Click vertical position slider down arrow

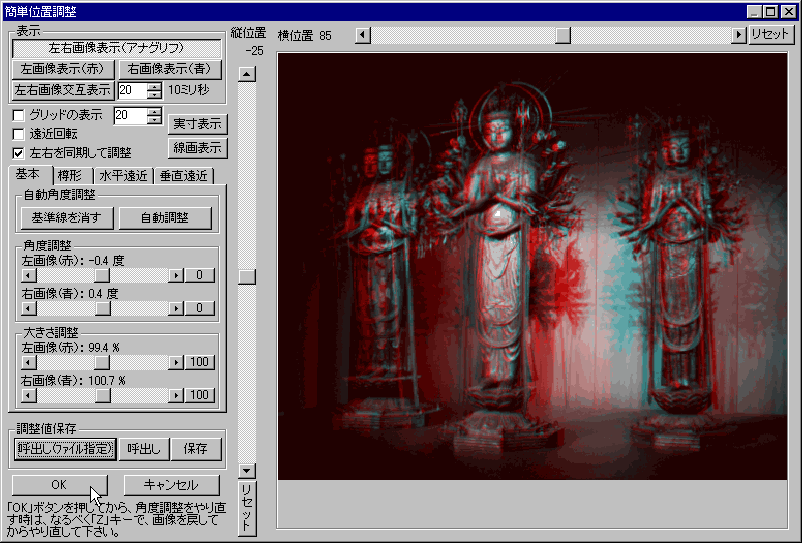(x=247, y=471)
